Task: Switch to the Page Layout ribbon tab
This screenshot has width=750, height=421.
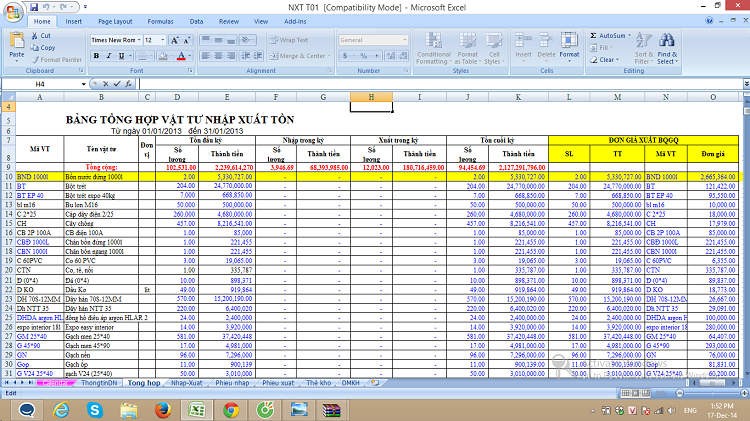Action: (115, 22)
